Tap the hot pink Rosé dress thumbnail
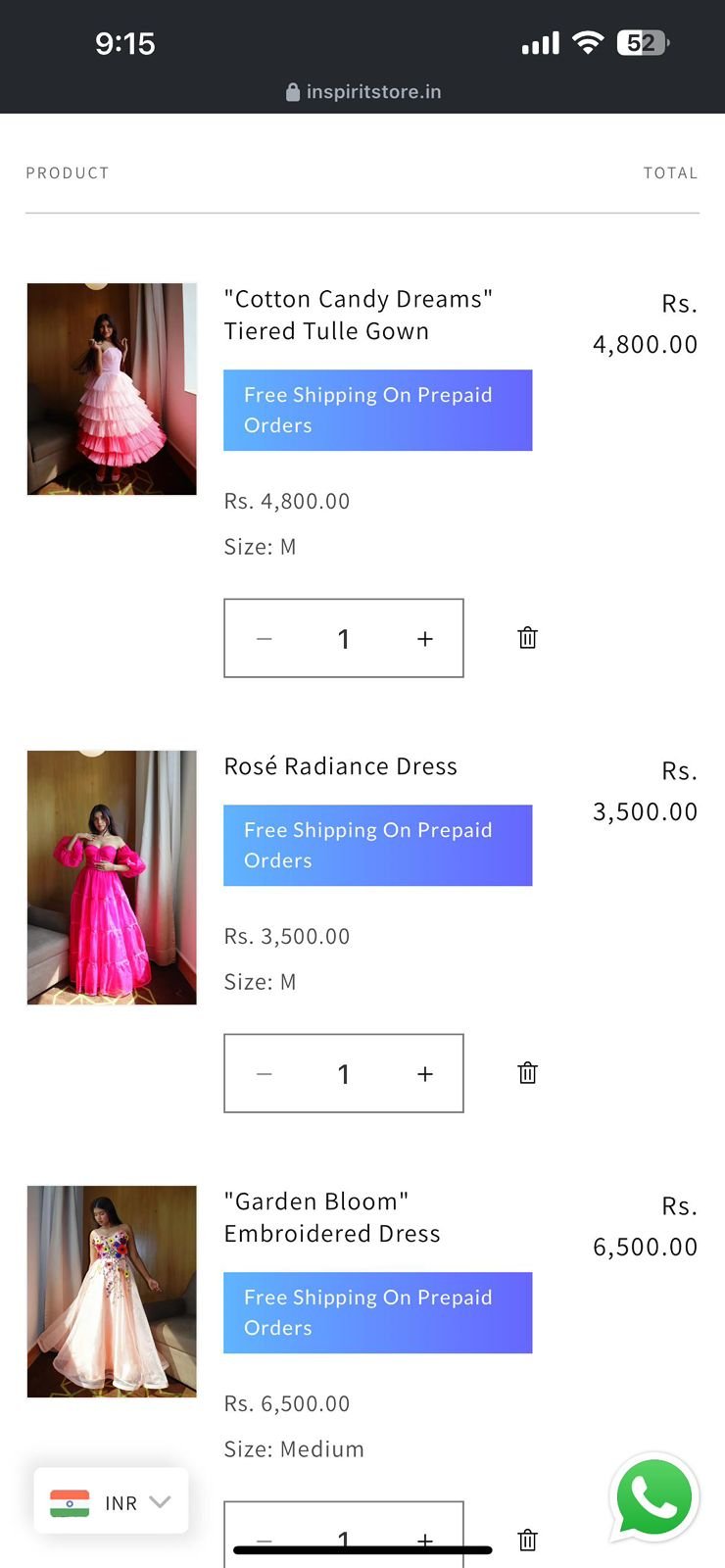The height and width of the screenshot is (1568, 725). (112, 877)
